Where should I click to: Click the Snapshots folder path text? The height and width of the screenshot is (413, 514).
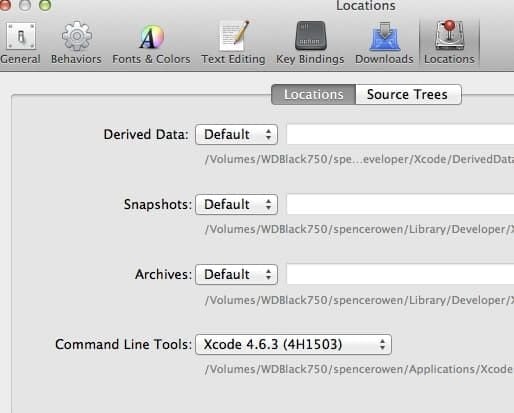click(359, 229)
